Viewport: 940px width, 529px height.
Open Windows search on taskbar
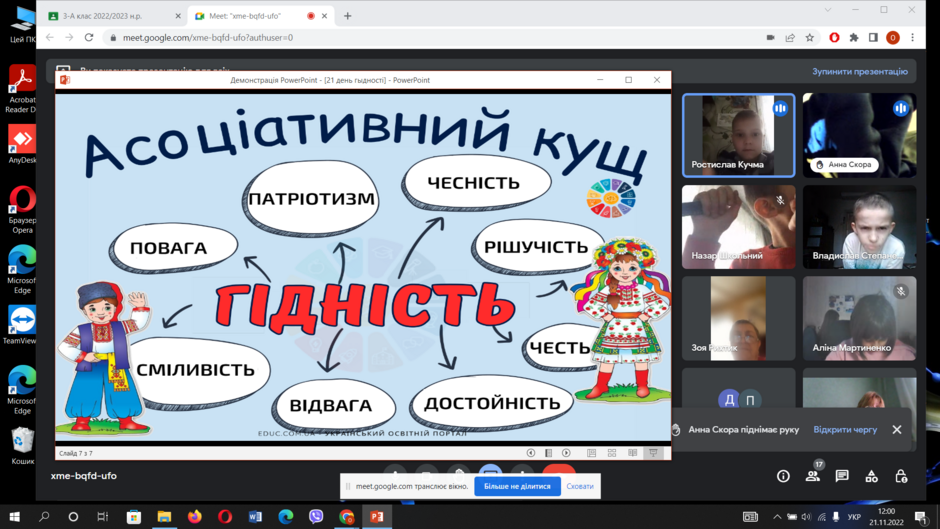(44, 516)
